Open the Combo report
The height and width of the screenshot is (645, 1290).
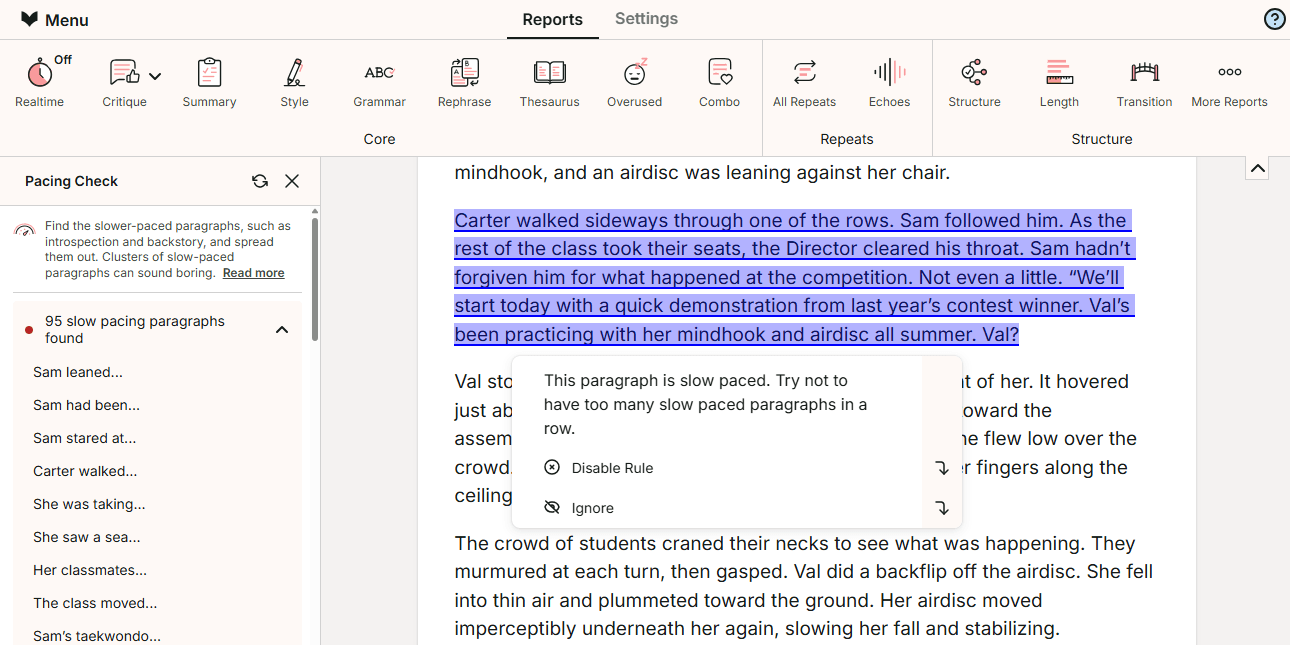click(x=719, y=82)
